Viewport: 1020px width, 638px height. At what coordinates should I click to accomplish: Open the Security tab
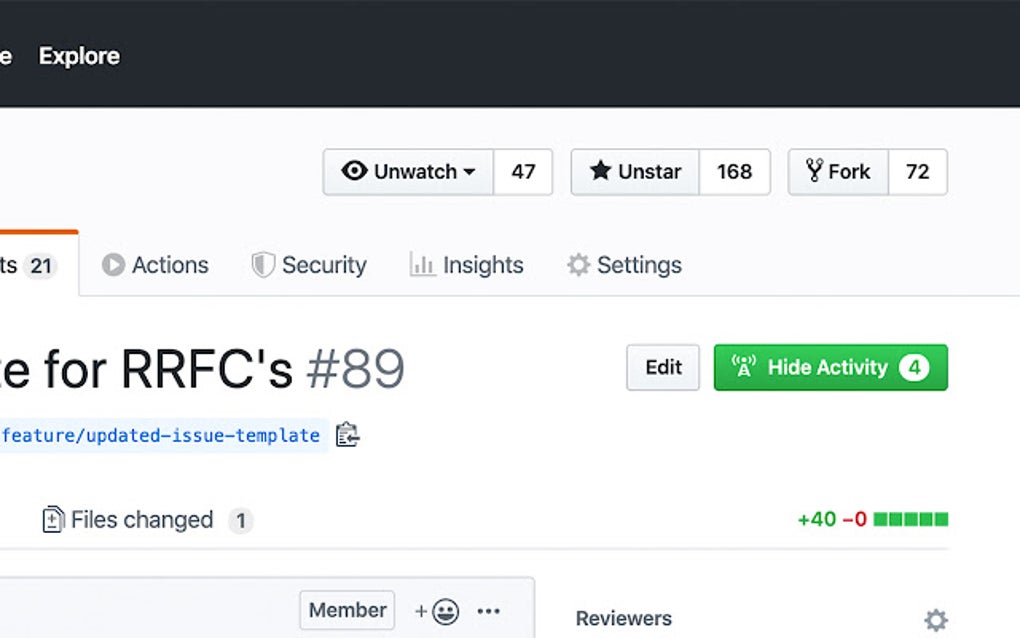pyautogui.click(x=309, y=265)
